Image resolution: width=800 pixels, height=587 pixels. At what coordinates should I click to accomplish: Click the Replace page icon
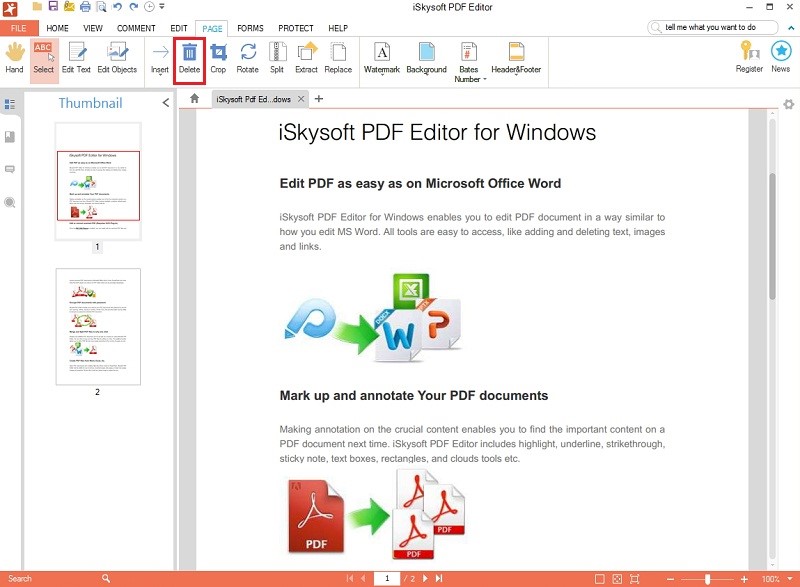coord(338,58)
